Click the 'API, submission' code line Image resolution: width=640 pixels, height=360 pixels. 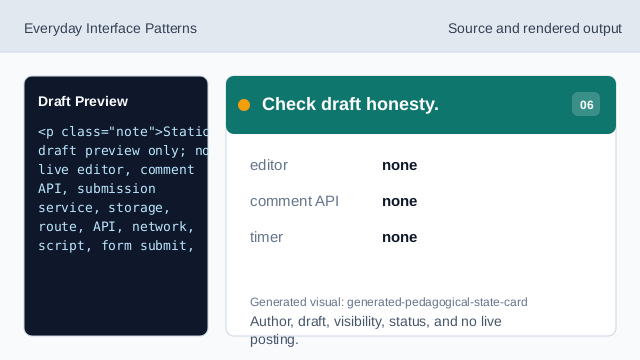pyautogui.click(x=97, y=189)
